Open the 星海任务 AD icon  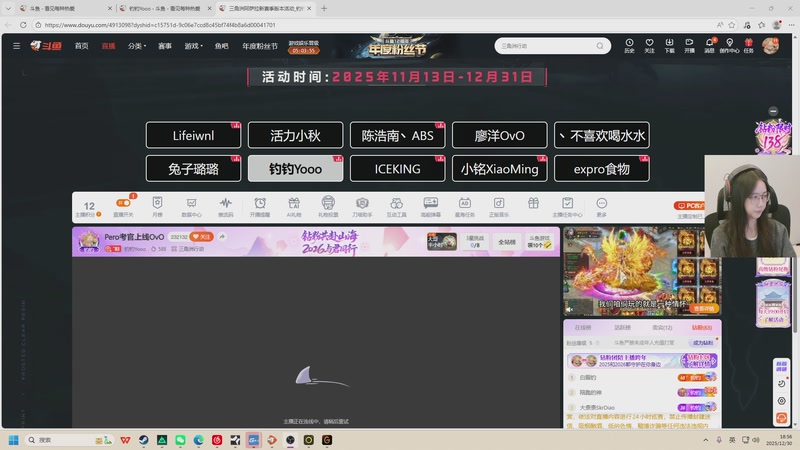(465, 207)
